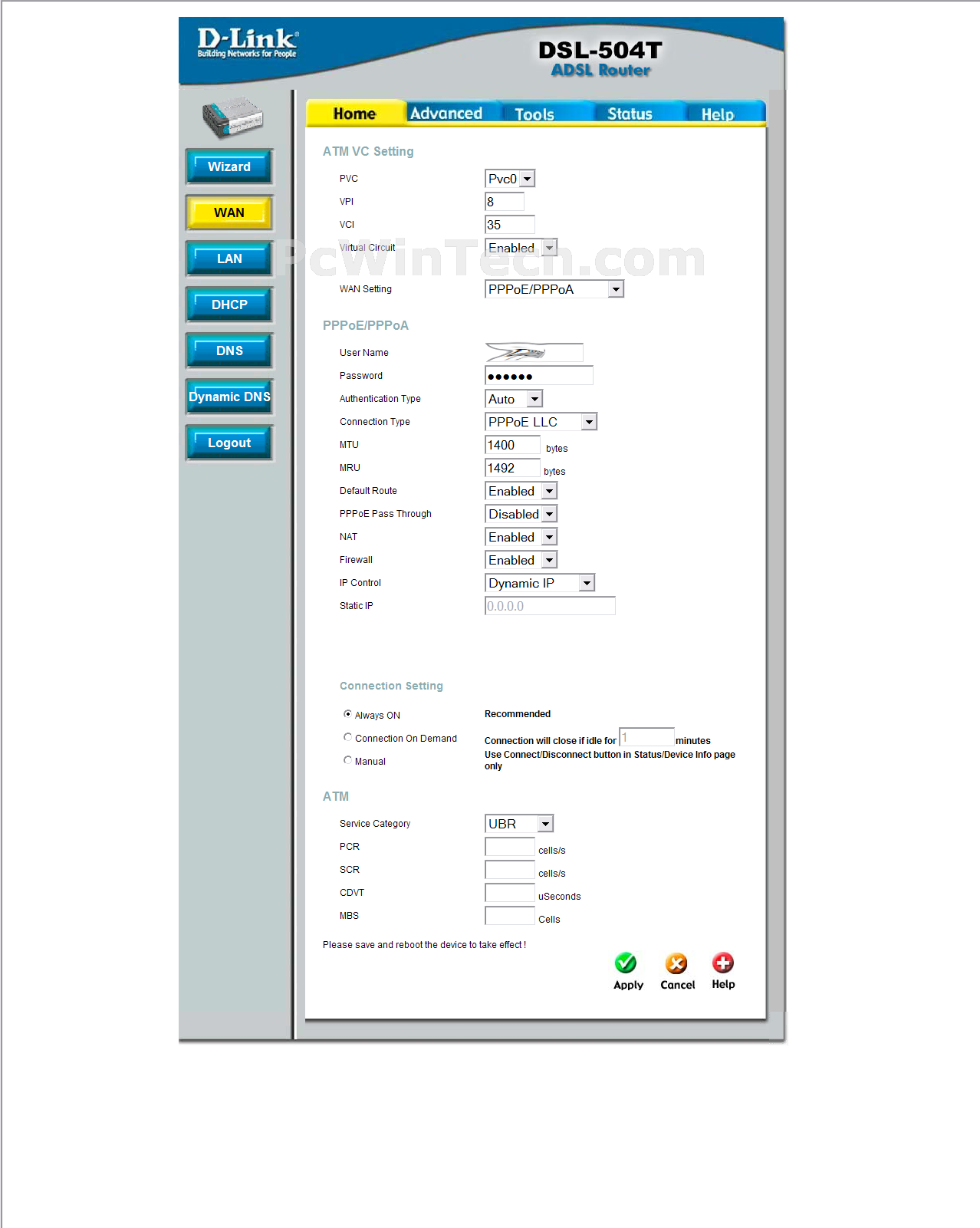Image resolution: width=980 pixels, height=1228 pixels.
Task: Click the 'DSL-504T' title text
Action: pos(600,51)
